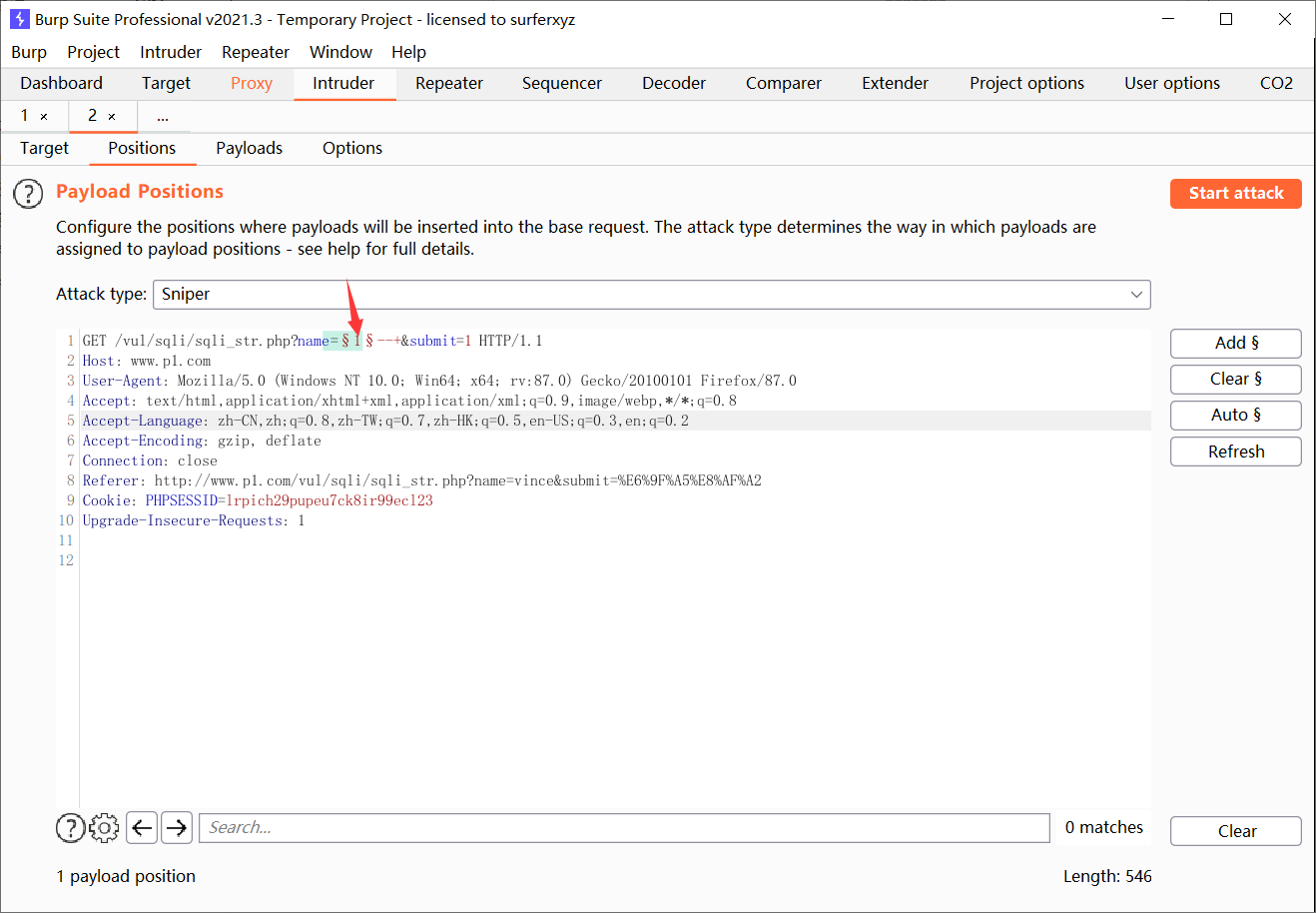Go to previous search match arrow
Viewport: 1316px width, 913px height.
[143, 827]
